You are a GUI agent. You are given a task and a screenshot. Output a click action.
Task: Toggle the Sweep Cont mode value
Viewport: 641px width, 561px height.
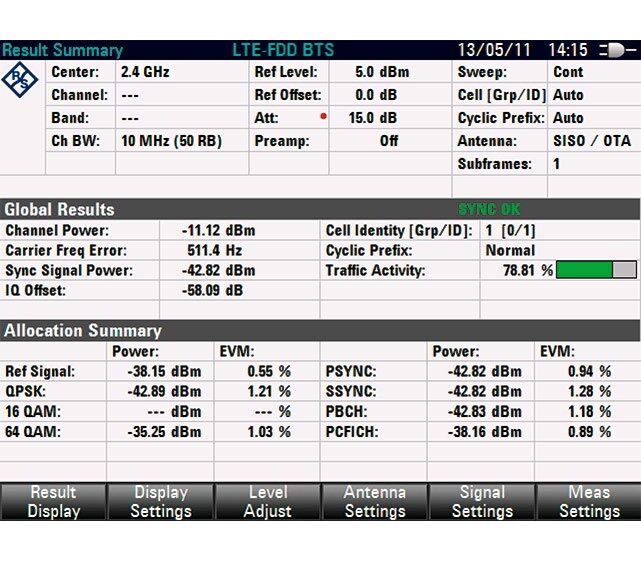[x=568, y=72]
